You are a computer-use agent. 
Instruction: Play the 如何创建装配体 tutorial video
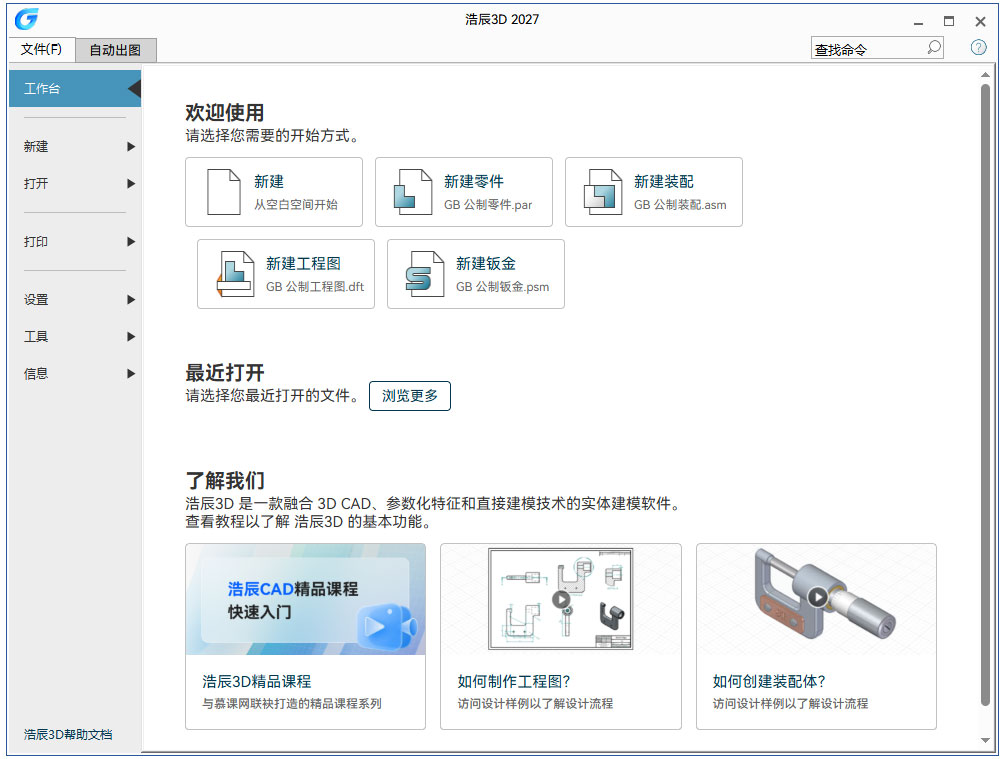pos(817,597)
